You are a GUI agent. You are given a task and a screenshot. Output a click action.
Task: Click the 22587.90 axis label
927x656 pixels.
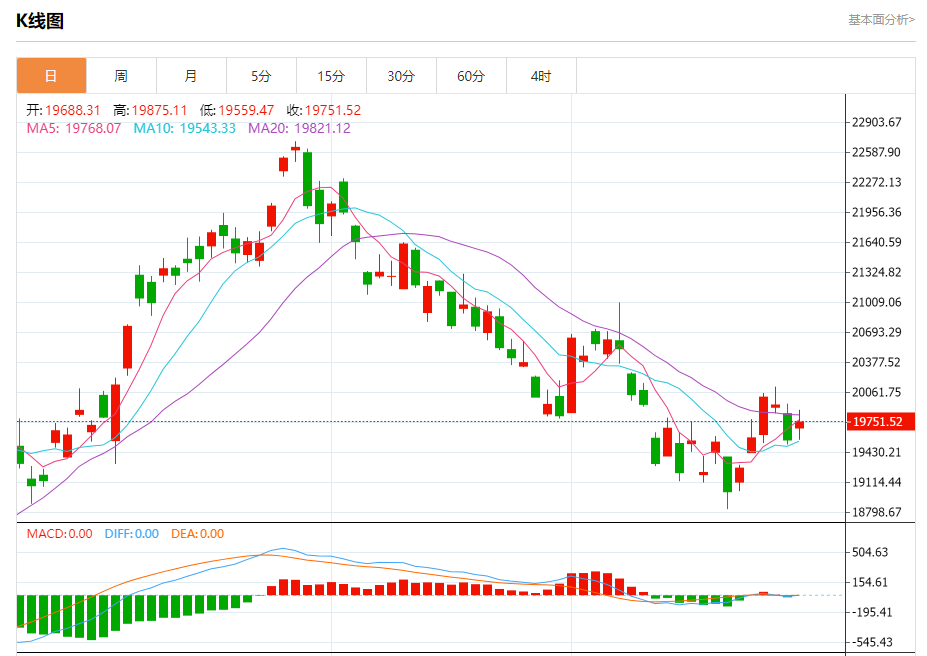876,152
